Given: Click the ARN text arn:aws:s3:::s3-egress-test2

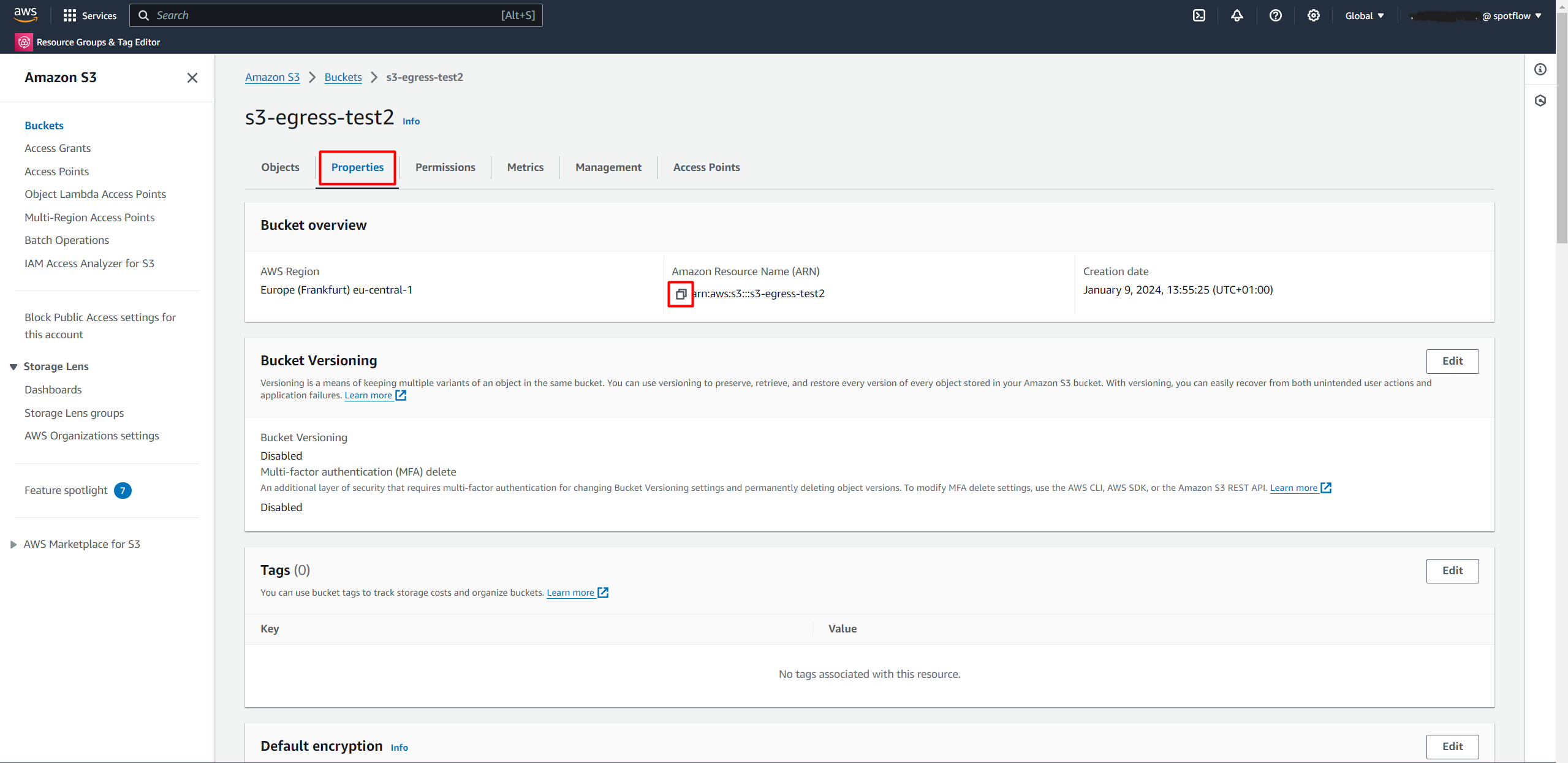Looking at the screenshot, I should pos(759,294).
